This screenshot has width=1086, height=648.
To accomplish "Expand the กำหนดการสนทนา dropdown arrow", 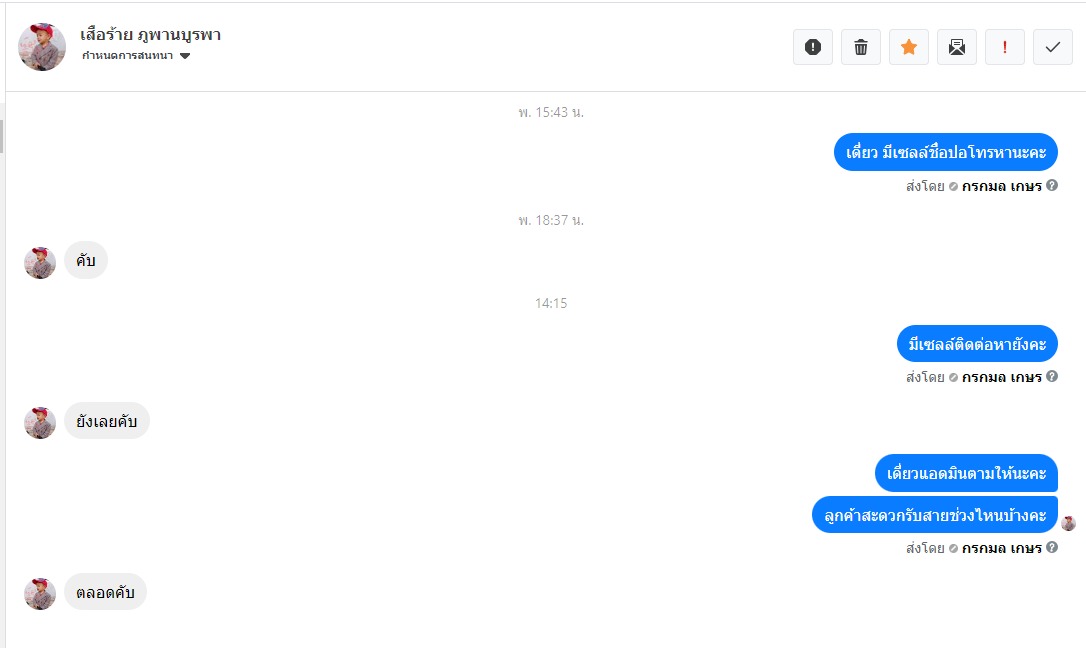I will click(x=185, y=56).
